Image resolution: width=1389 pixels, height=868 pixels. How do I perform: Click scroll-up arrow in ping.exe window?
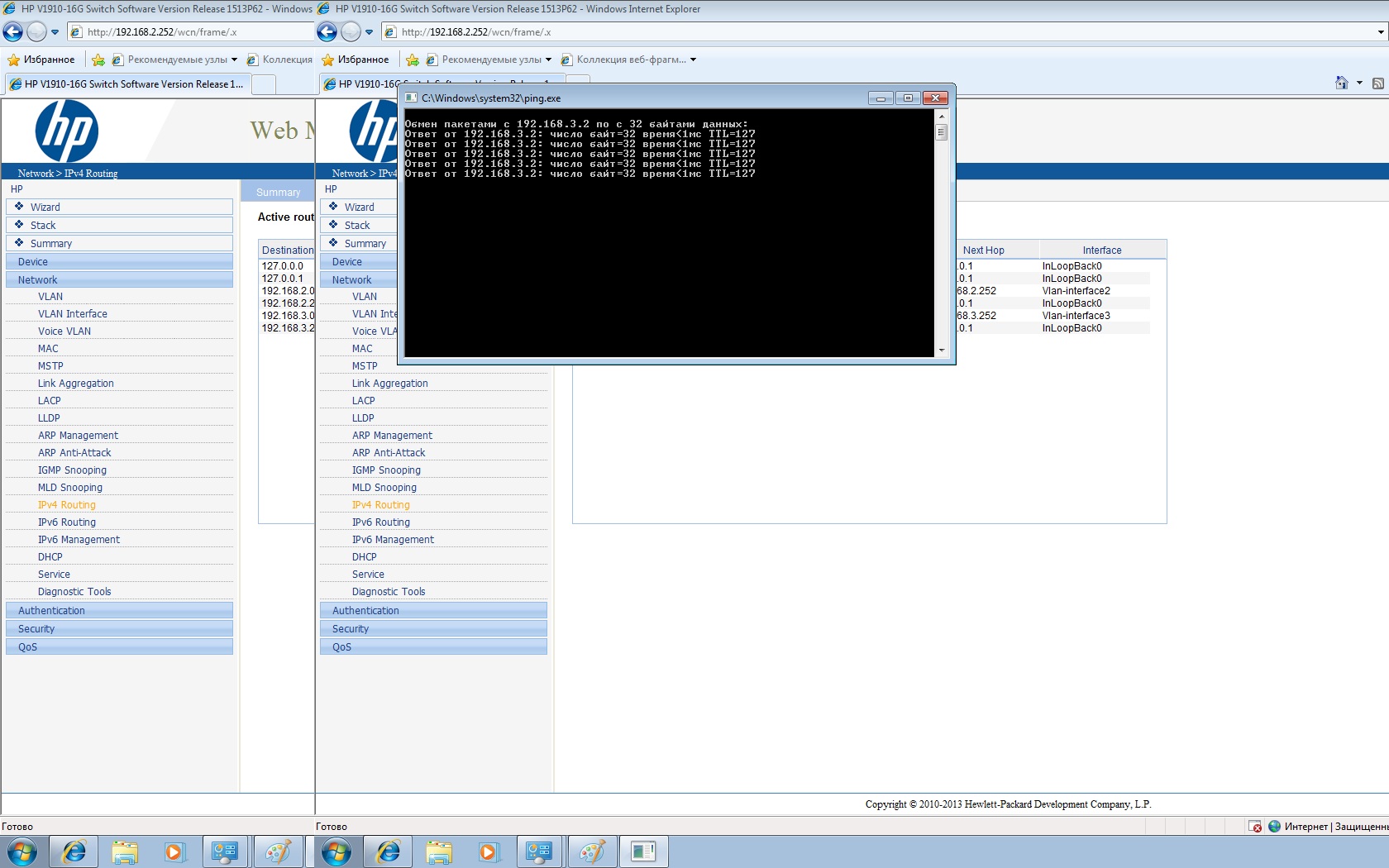click(941, 117)
